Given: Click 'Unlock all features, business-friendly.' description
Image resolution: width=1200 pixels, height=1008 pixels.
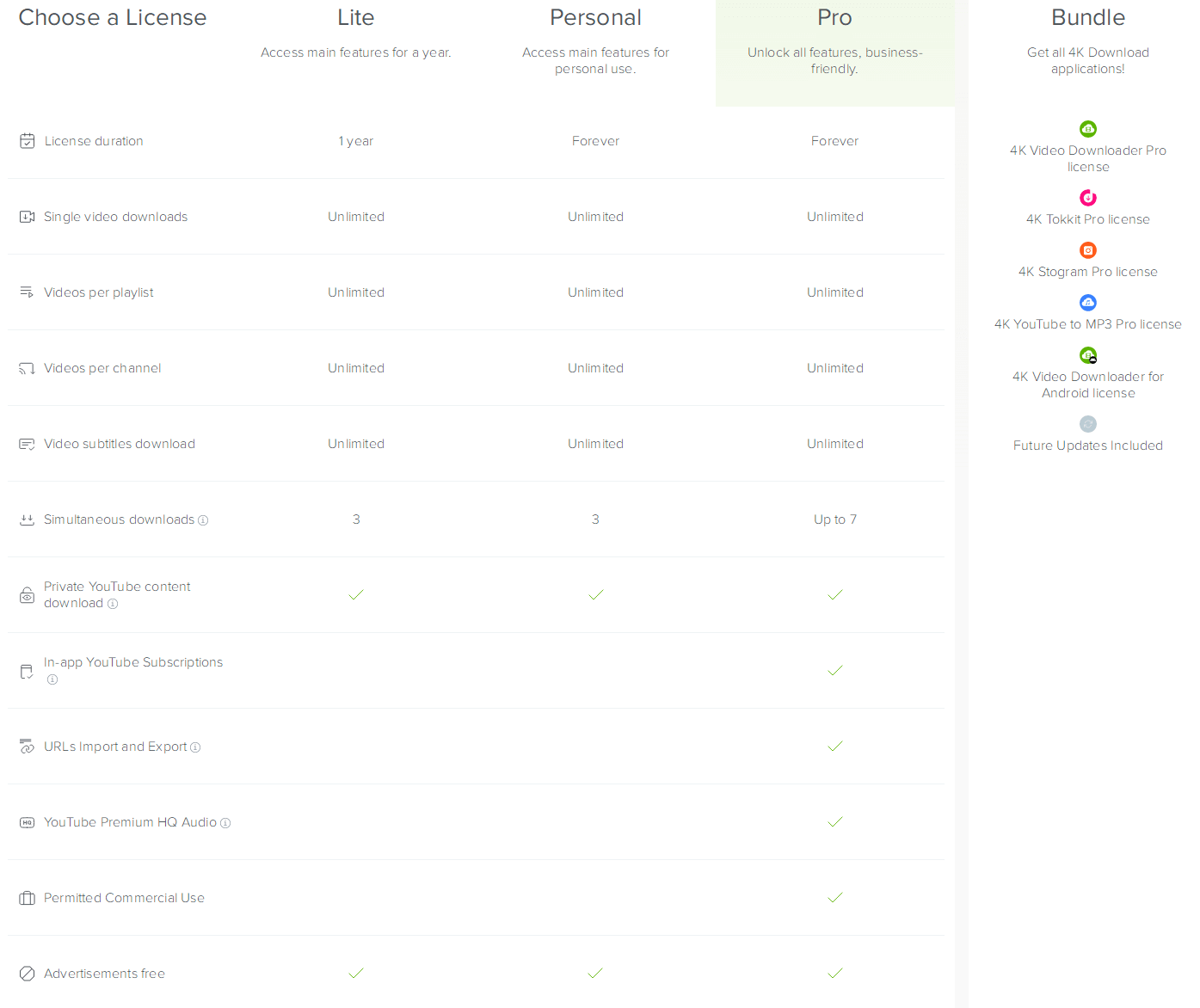Looking at the screenshot, I should point(834,60).
